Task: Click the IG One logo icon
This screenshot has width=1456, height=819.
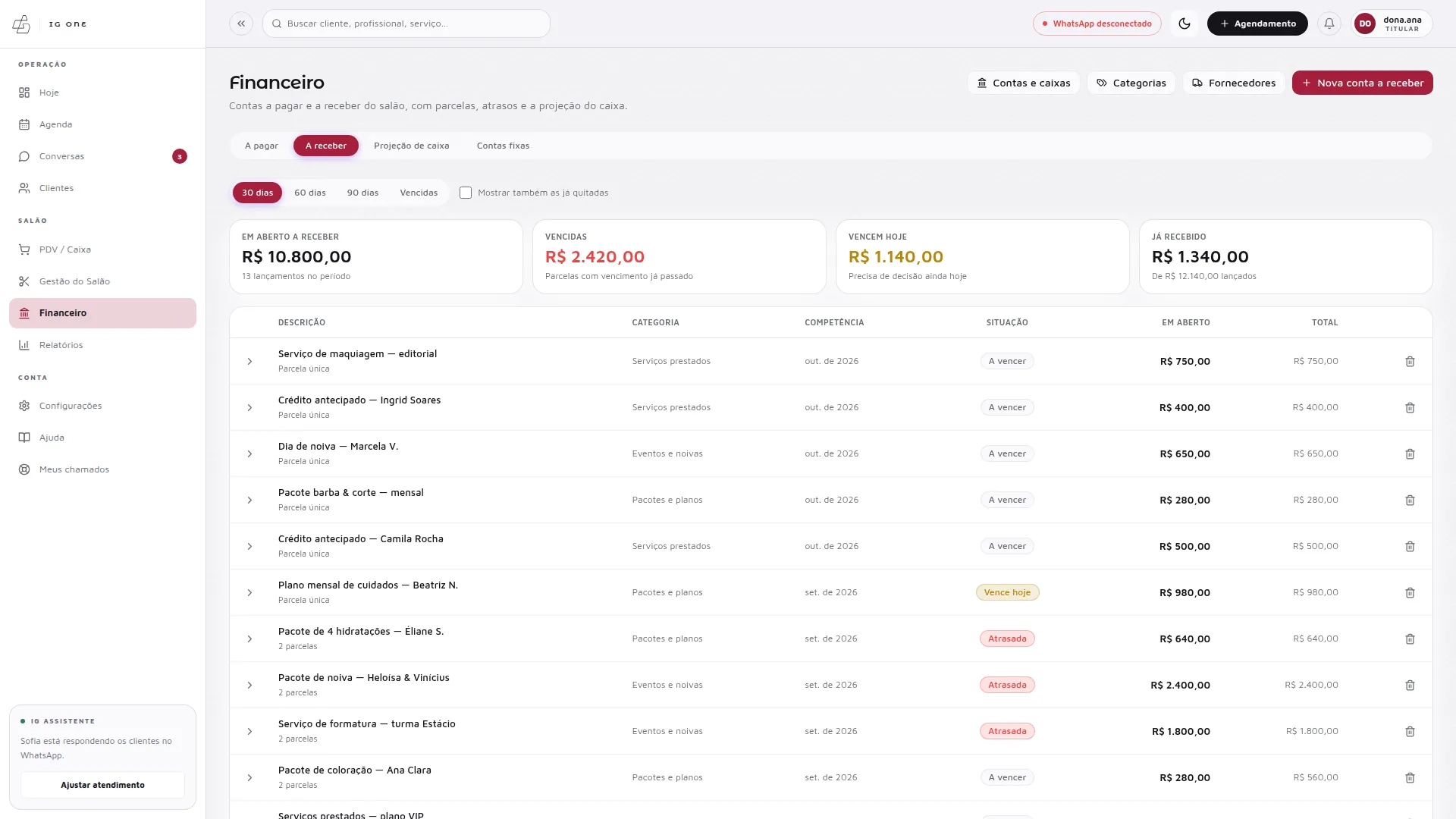Action: [22, 24]
